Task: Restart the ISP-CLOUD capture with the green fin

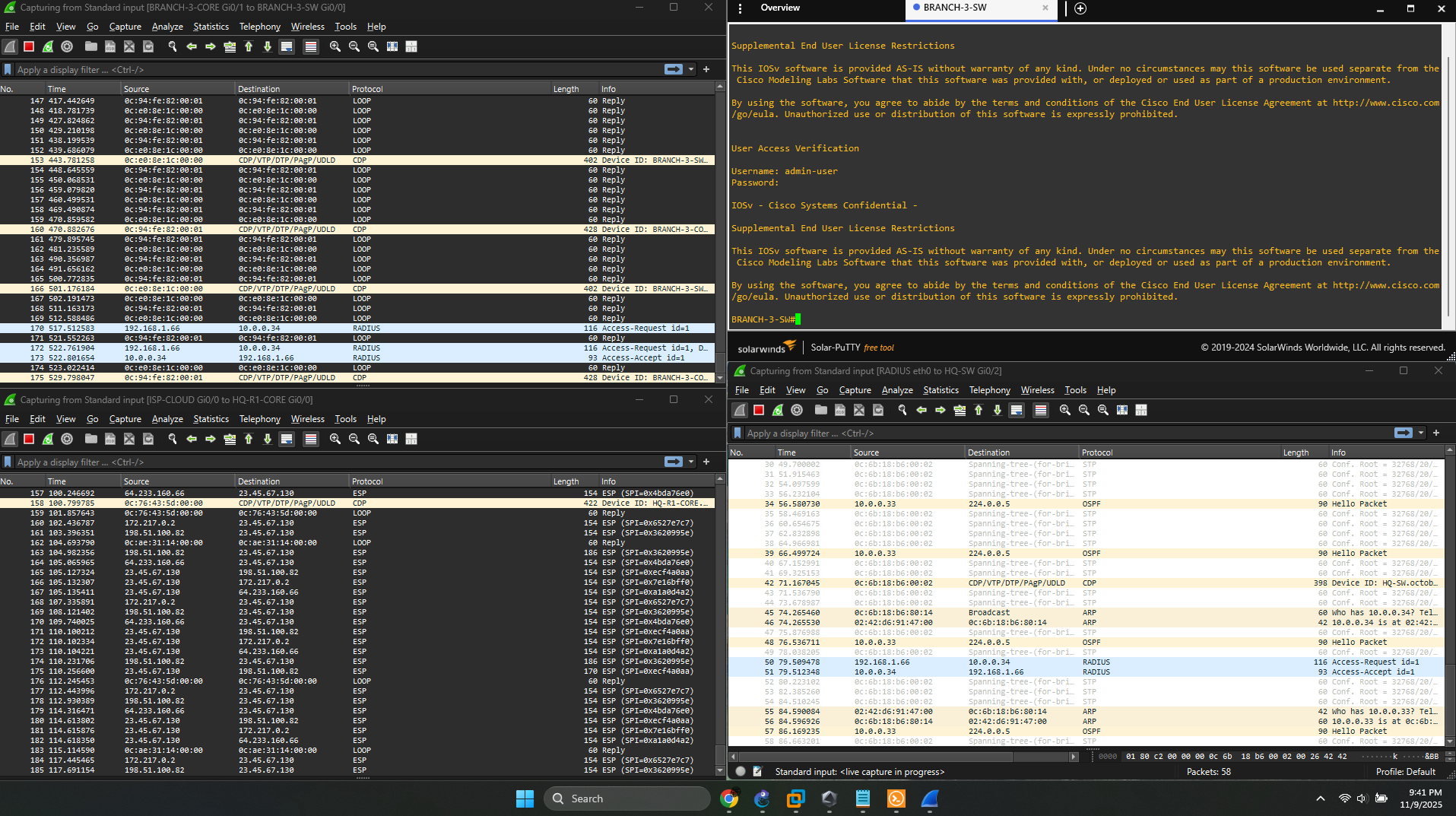Action: point(48,439)
